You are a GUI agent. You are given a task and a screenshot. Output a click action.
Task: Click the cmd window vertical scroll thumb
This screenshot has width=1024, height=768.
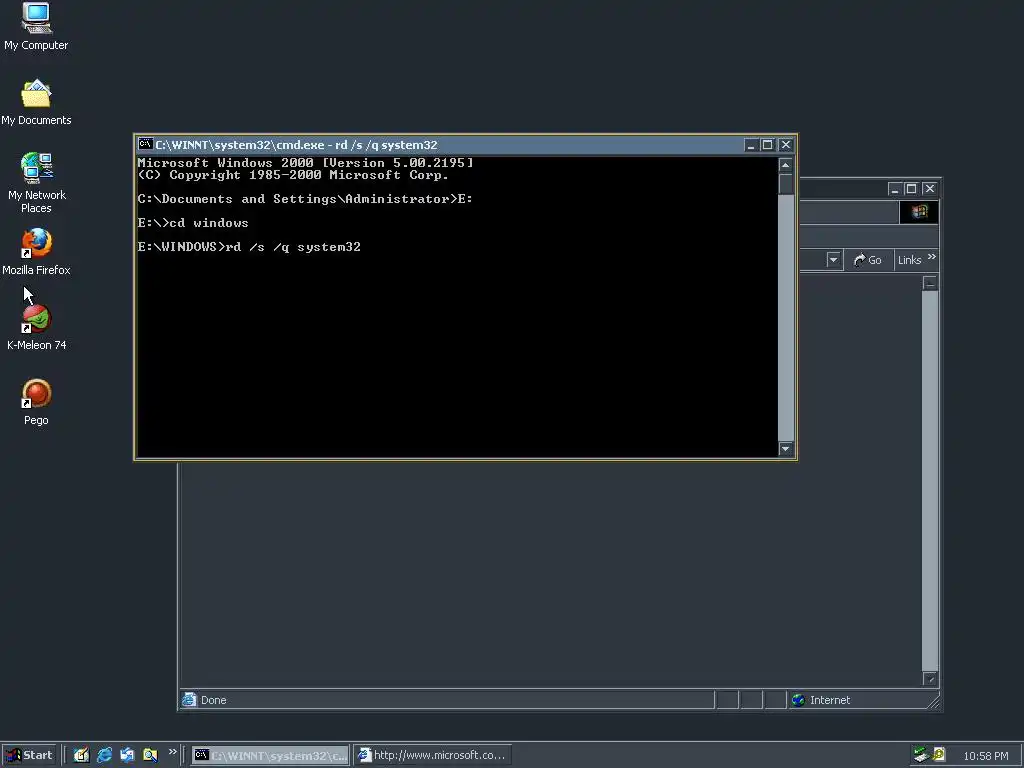pyautogui.click(x=786, y=184)
